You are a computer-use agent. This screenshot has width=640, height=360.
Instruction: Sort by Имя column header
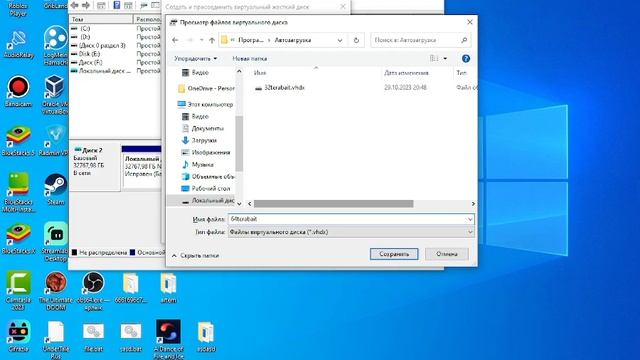click(260, 73)
